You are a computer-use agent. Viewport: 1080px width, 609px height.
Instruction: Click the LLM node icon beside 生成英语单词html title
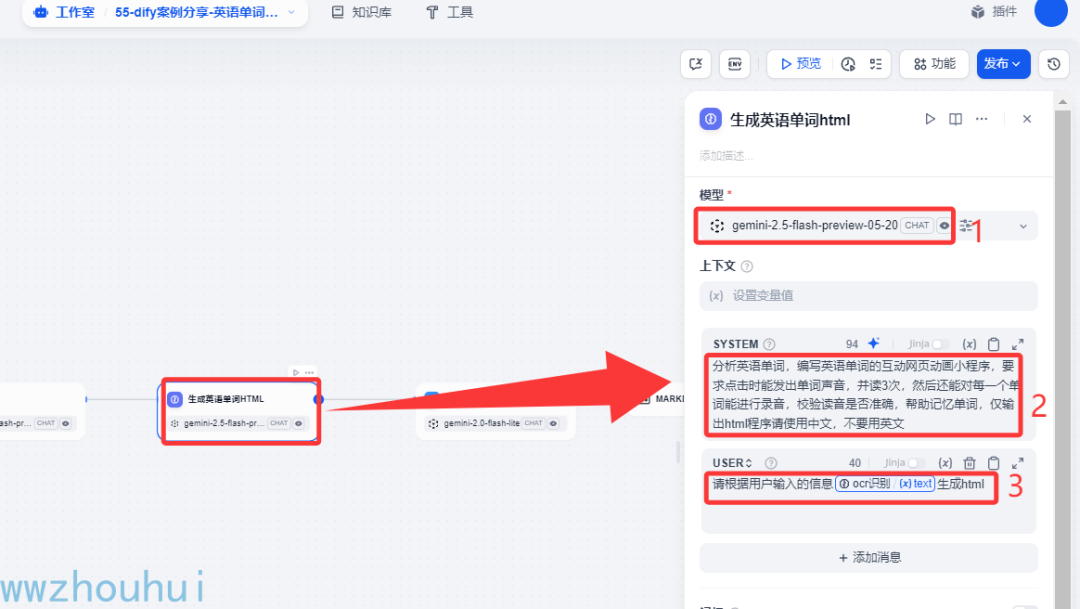[x=711, y=119]
